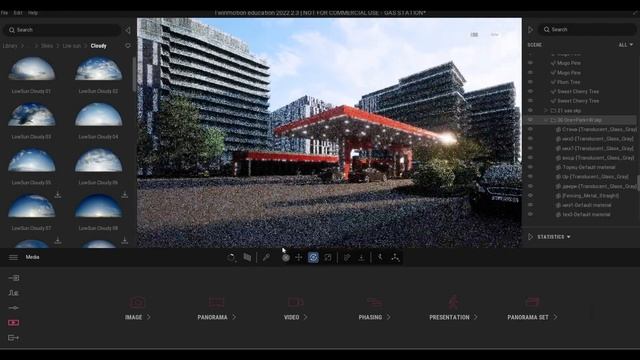640x360 pixels.
Task: Hide the Up Translucent_Glass_Gray object
Action: [x=530, y=177]
